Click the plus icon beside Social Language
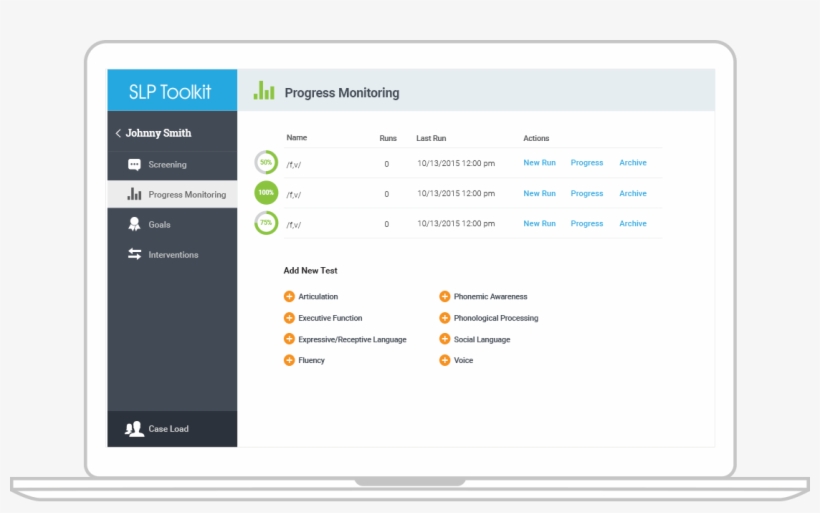The width and height of the screenshot is (820, 513). tap(445, 339)
